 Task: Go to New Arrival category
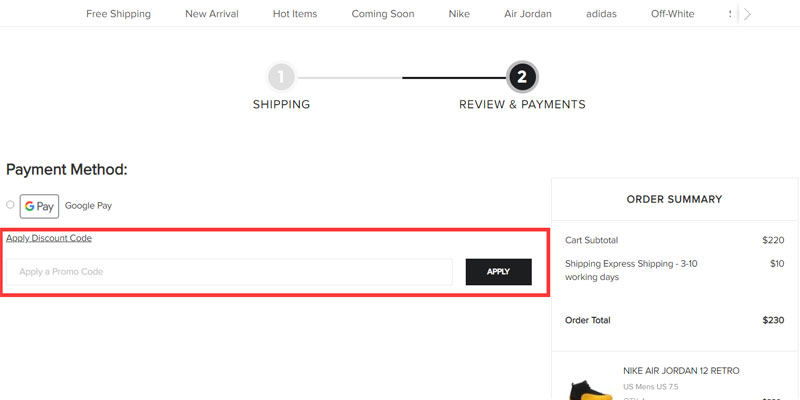(211, 15)
